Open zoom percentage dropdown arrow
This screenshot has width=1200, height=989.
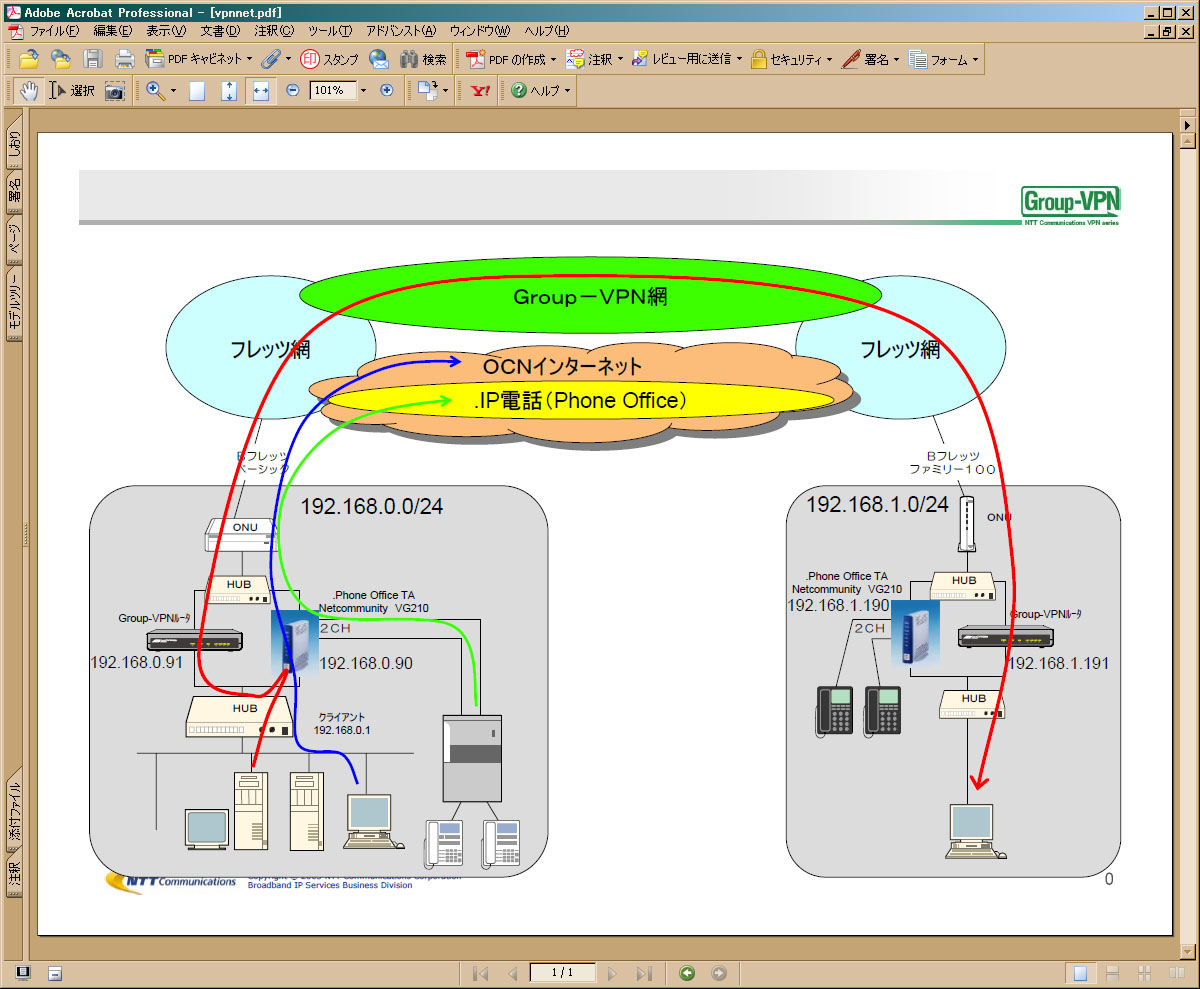tap(362, 91)
